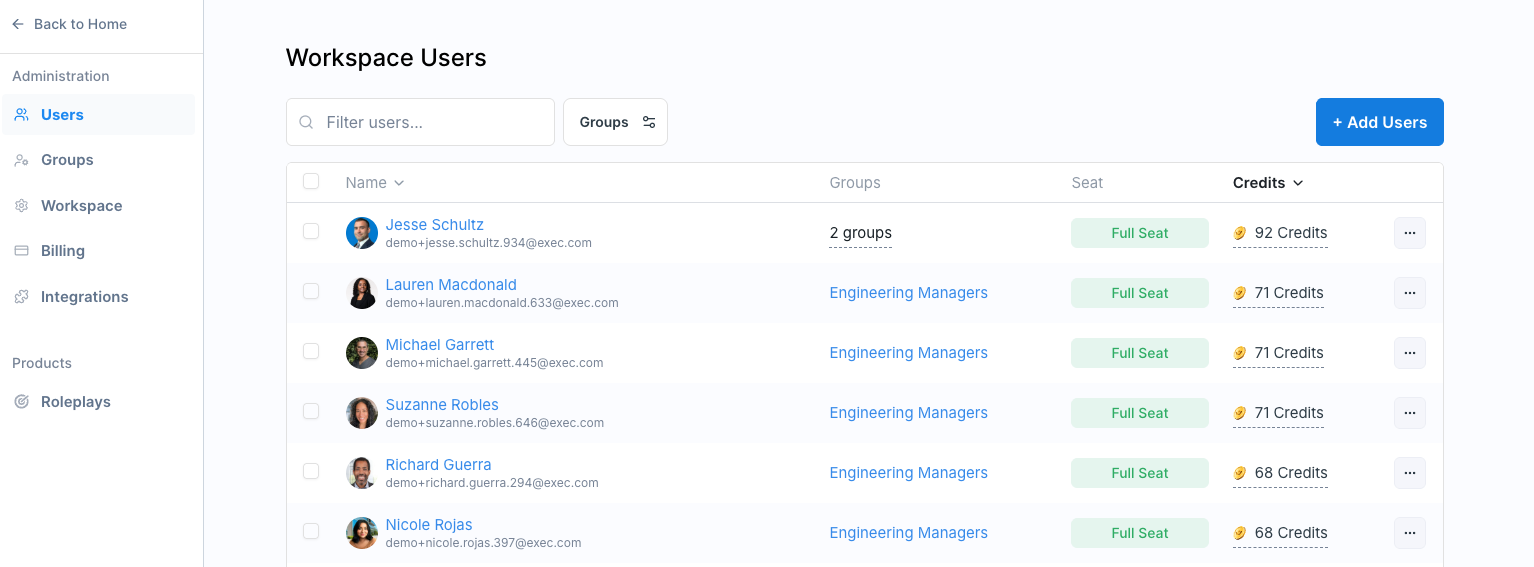Open Nicole Rojas's Engineering Managers group link
Viewport: 1534px width, 567px height.
908,533
